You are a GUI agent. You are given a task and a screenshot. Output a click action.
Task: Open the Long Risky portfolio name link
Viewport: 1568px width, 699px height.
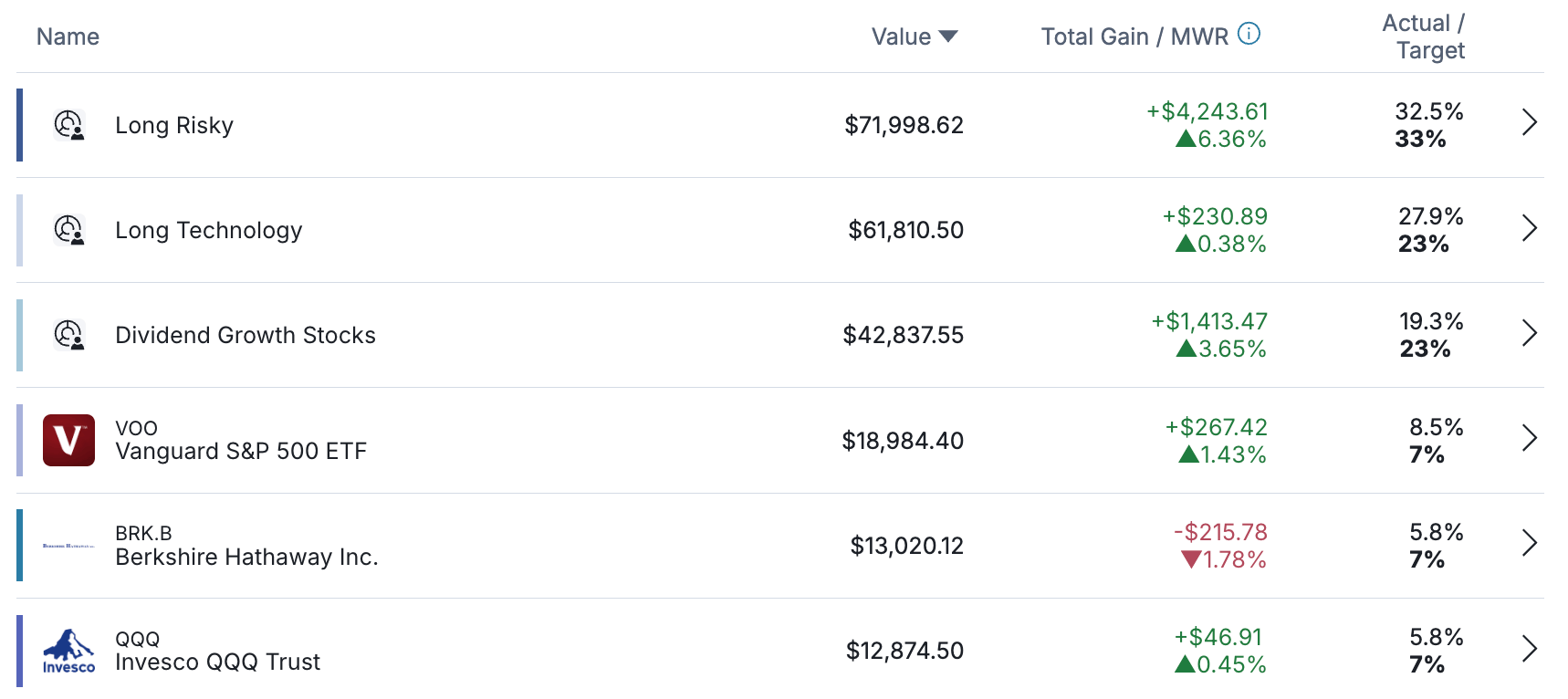(174, 125)
